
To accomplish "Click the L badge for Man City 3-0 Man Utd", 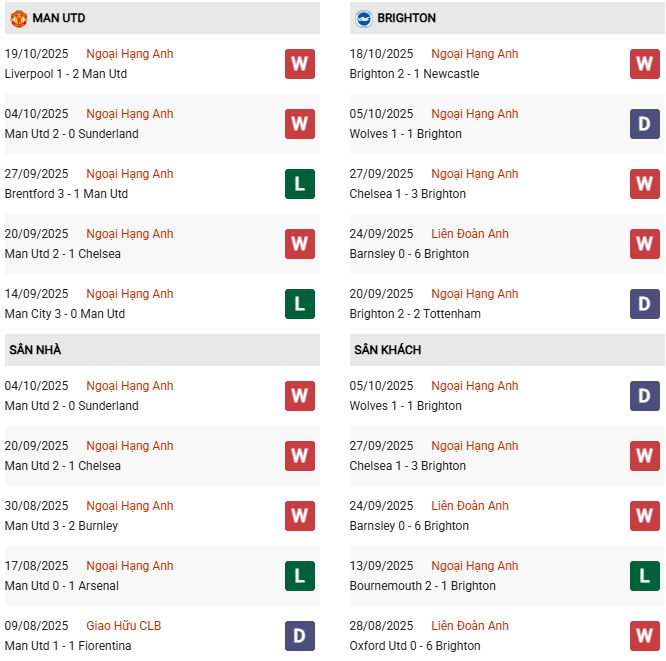I will pos(299,304).
